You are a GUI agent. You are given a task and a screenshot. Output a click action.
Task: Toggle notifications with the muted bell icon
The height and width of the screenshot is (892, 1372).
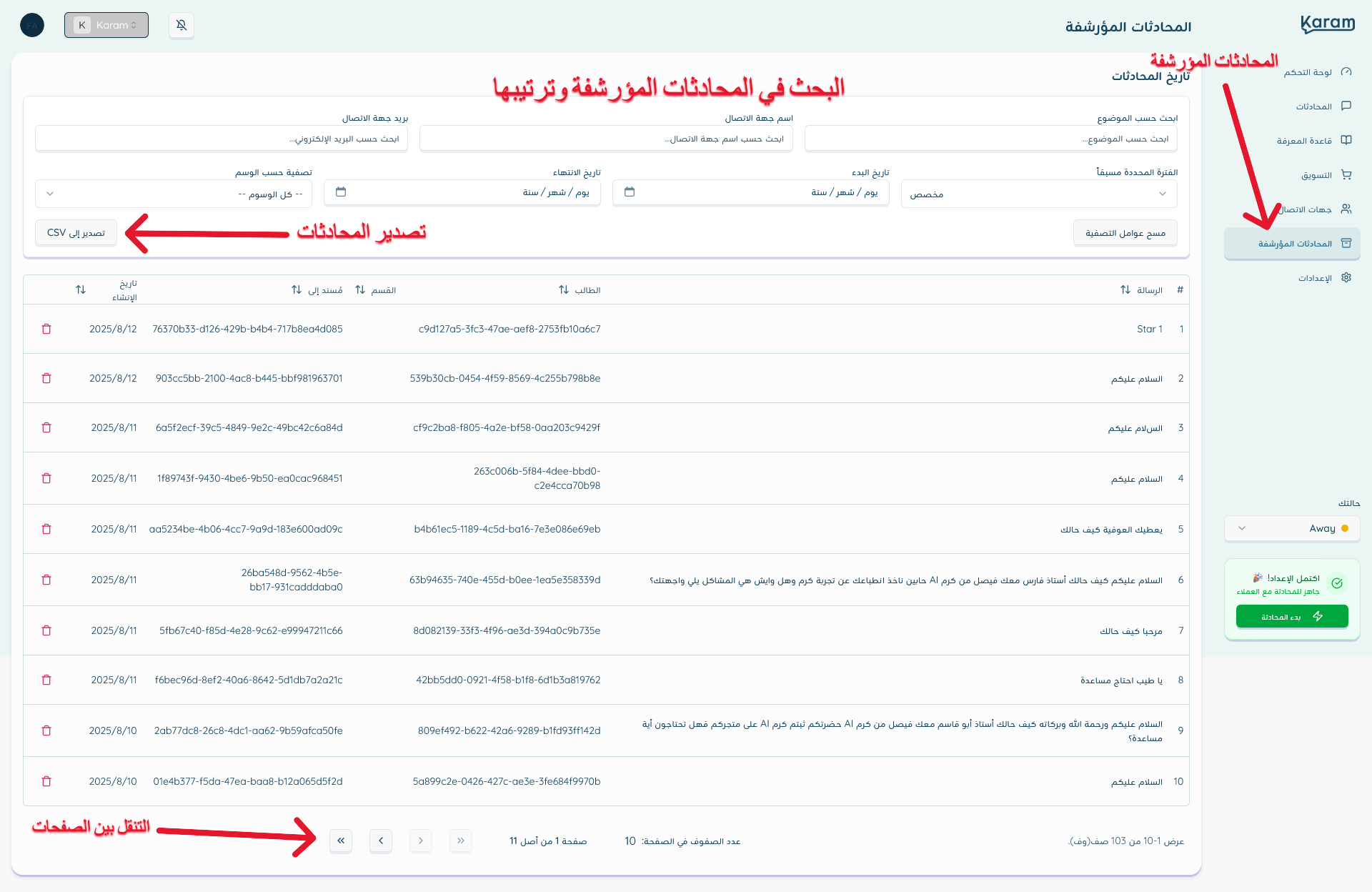click(x=182, y=25)
